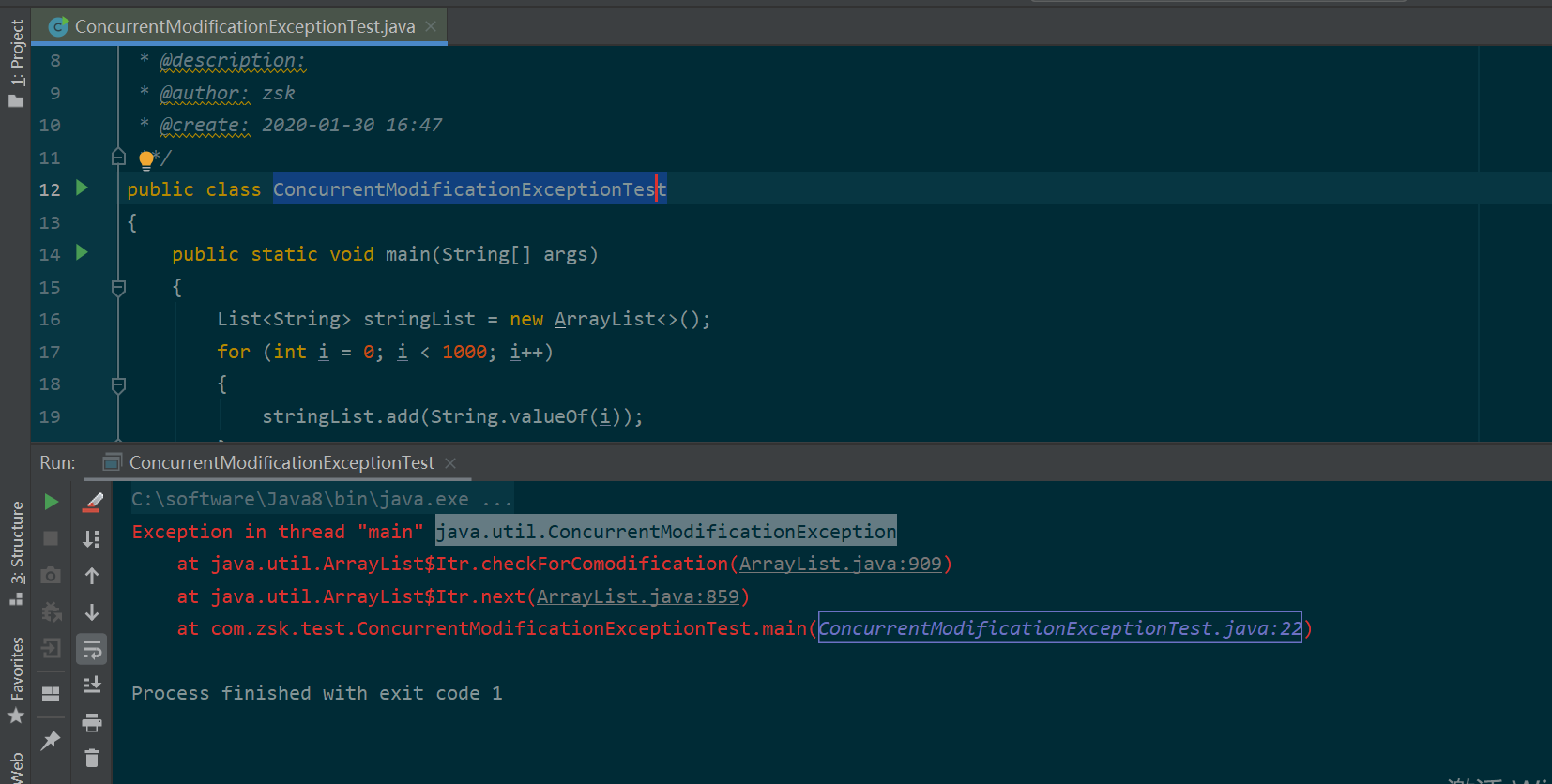Toggle pin tab in Run panel
The width and height of the screenshot is (1552, 784).
[x=52, y=740]
